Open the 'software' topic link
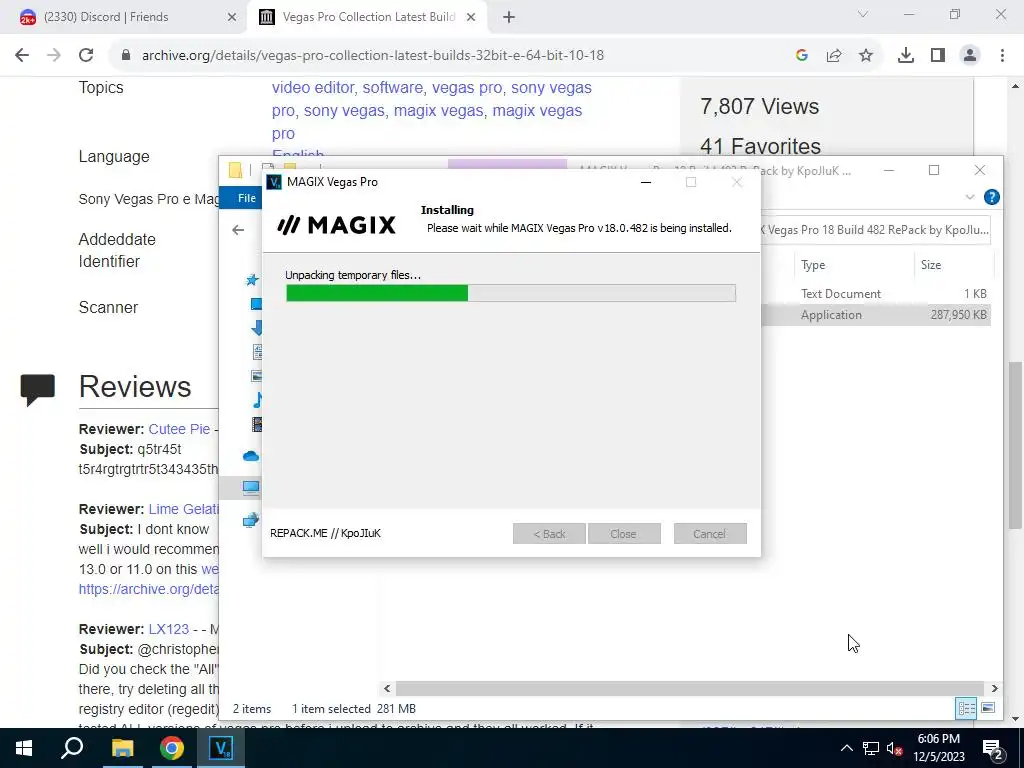 (x=392, y=88)
